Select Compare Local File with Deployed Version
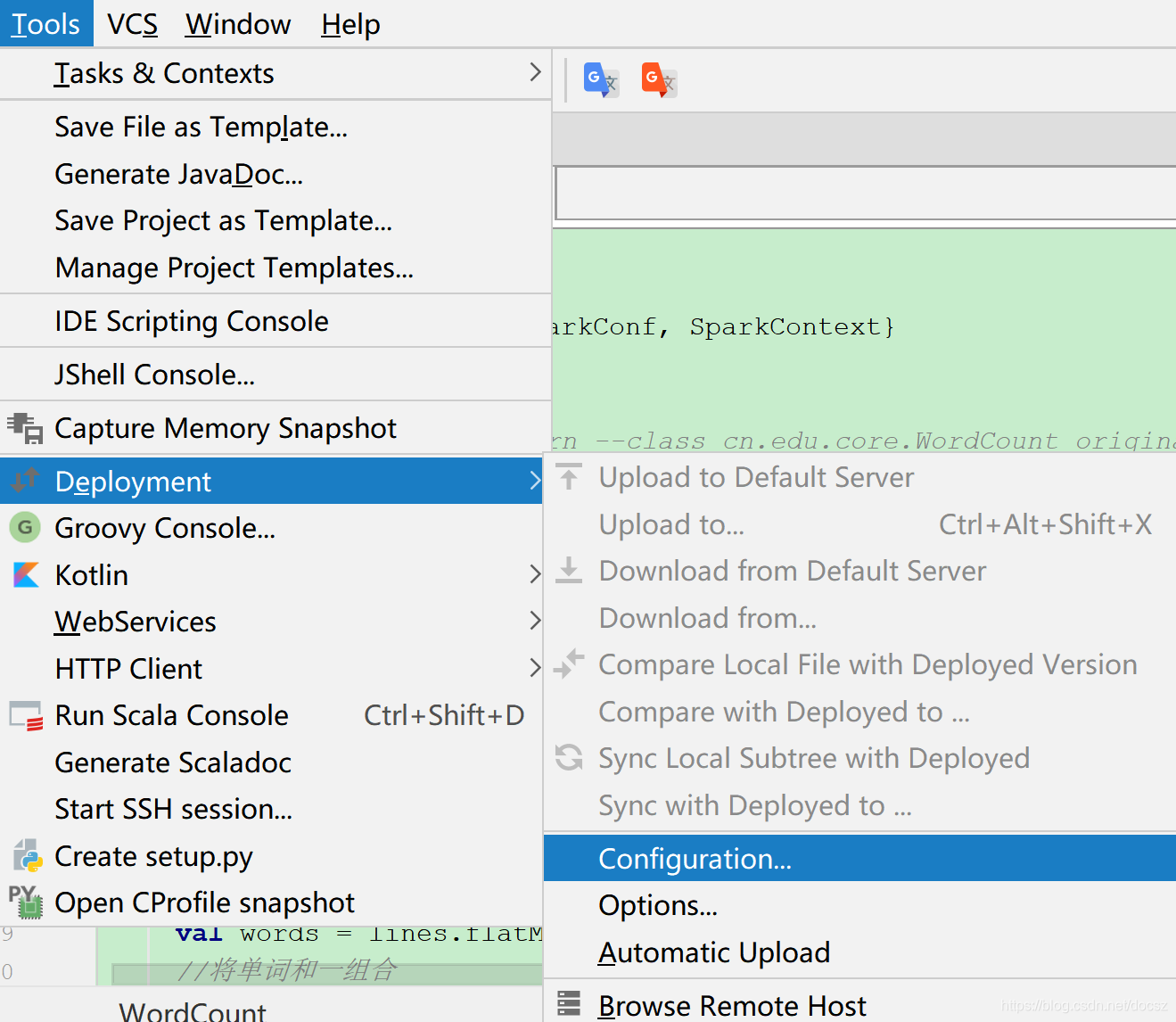Image resolution: width=1176 pixels, height=1022 pixels. click(x=859, y=664)
